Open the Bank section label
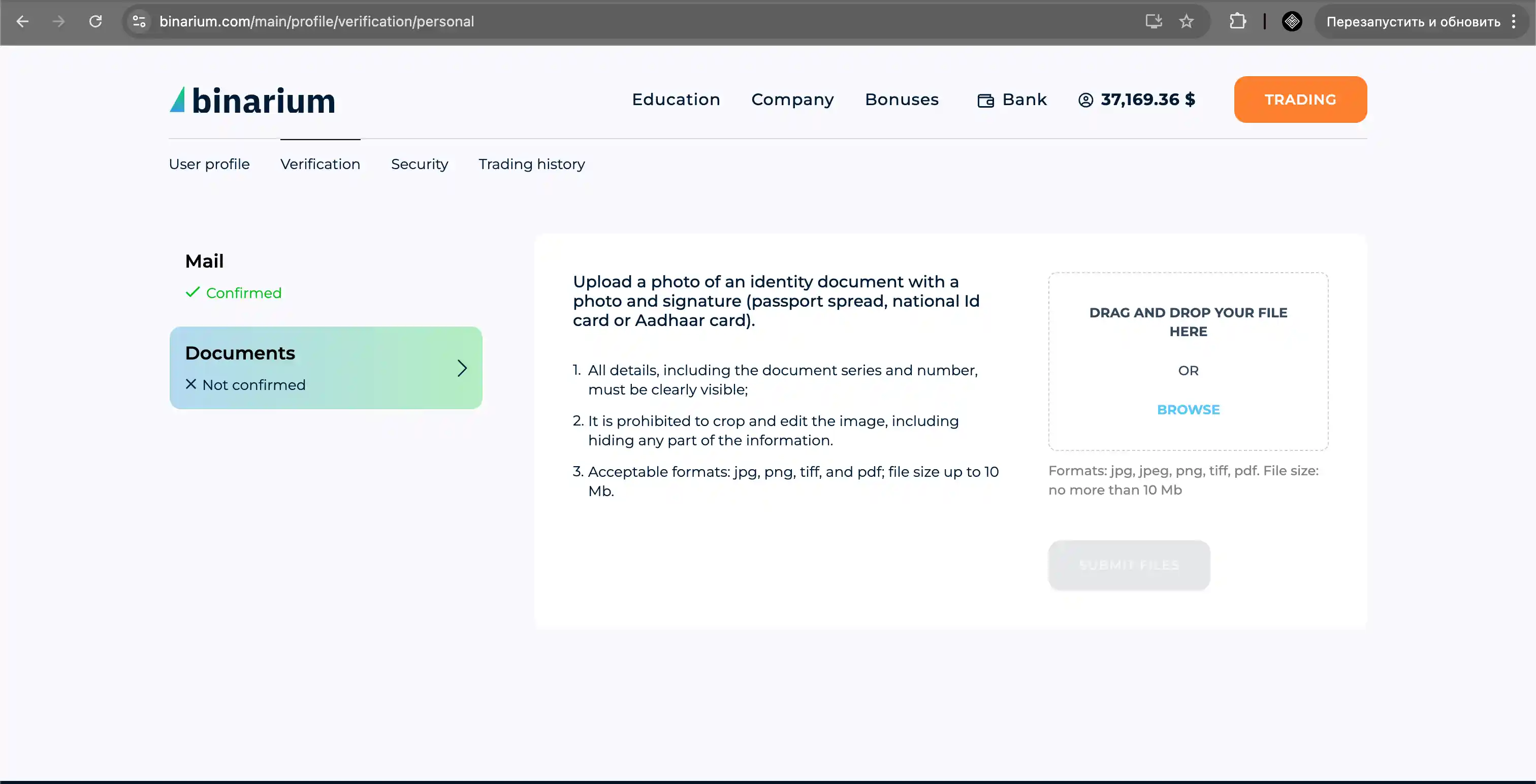The width and height of the screenshot is (1536, 784). [x=1025, y=100]
